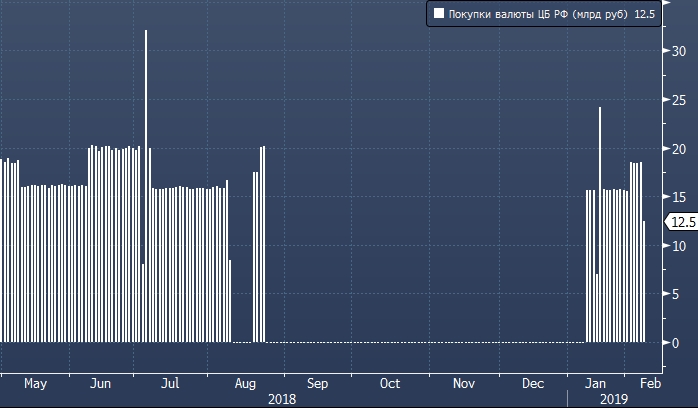The width and height of the screenshot is (698, 408).
Task: Click the Dec month label
Action: pyautogui.click(x=533, y=383)
